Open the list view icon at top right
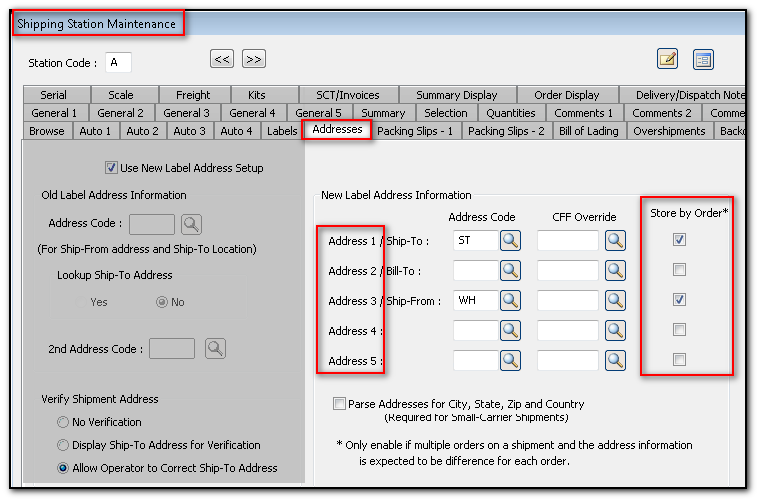The width and height of the screenshot is (757, 499). click(x=703, y=59)
